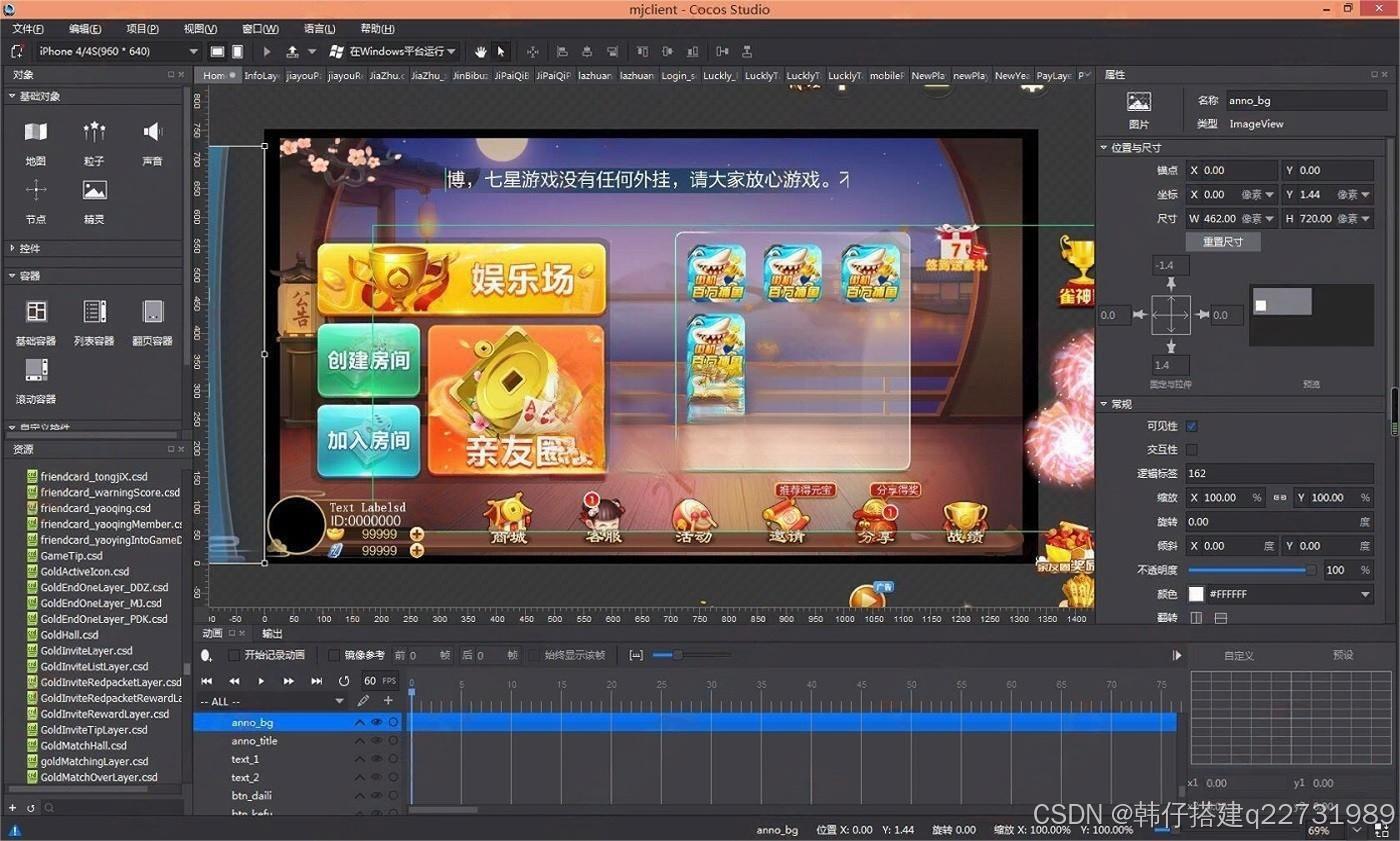Pick the 翻页容器 page view container icon
The image size is (1400, 841).
click(152, 311)
